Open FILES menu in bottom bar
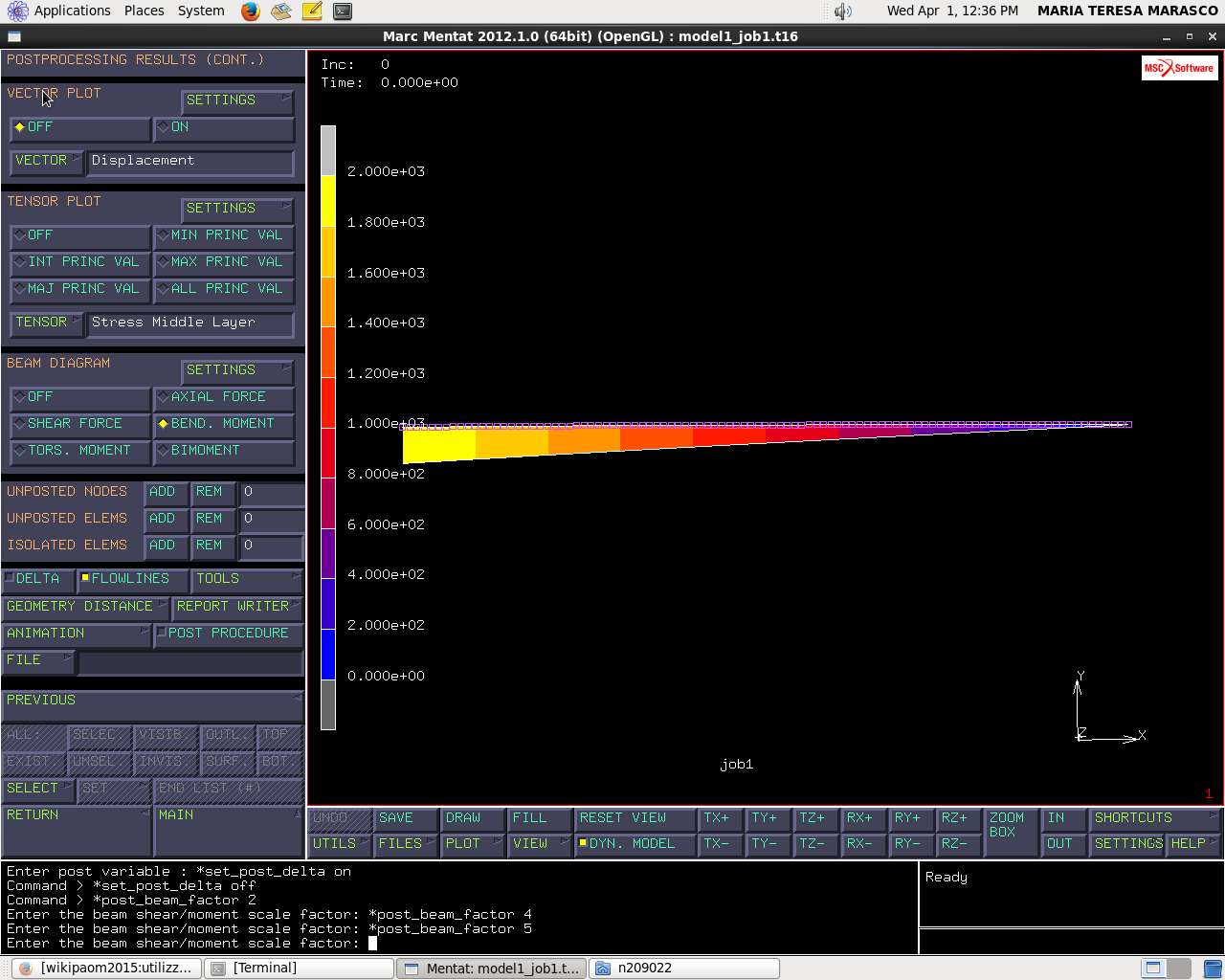 tap(407, 845)
